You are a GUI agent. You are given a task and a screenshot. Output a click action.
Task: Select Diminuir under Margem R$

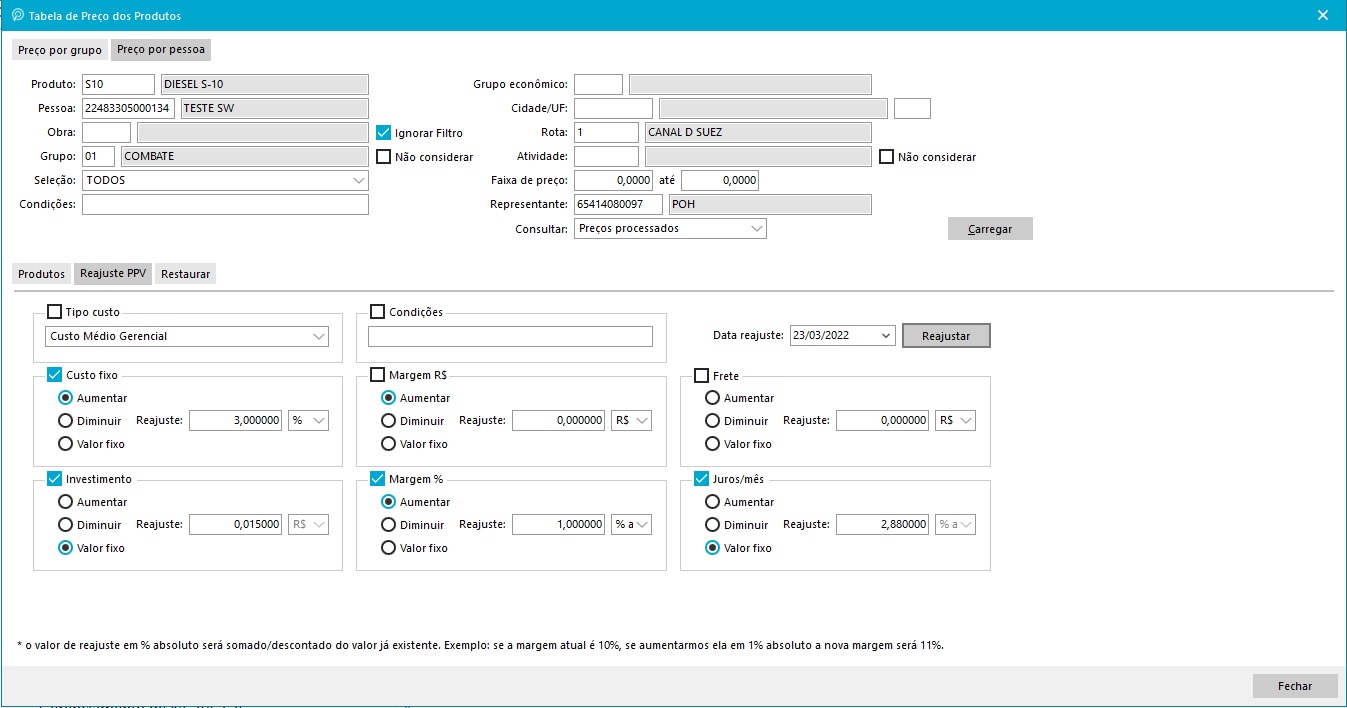click(x=389, y=421)
